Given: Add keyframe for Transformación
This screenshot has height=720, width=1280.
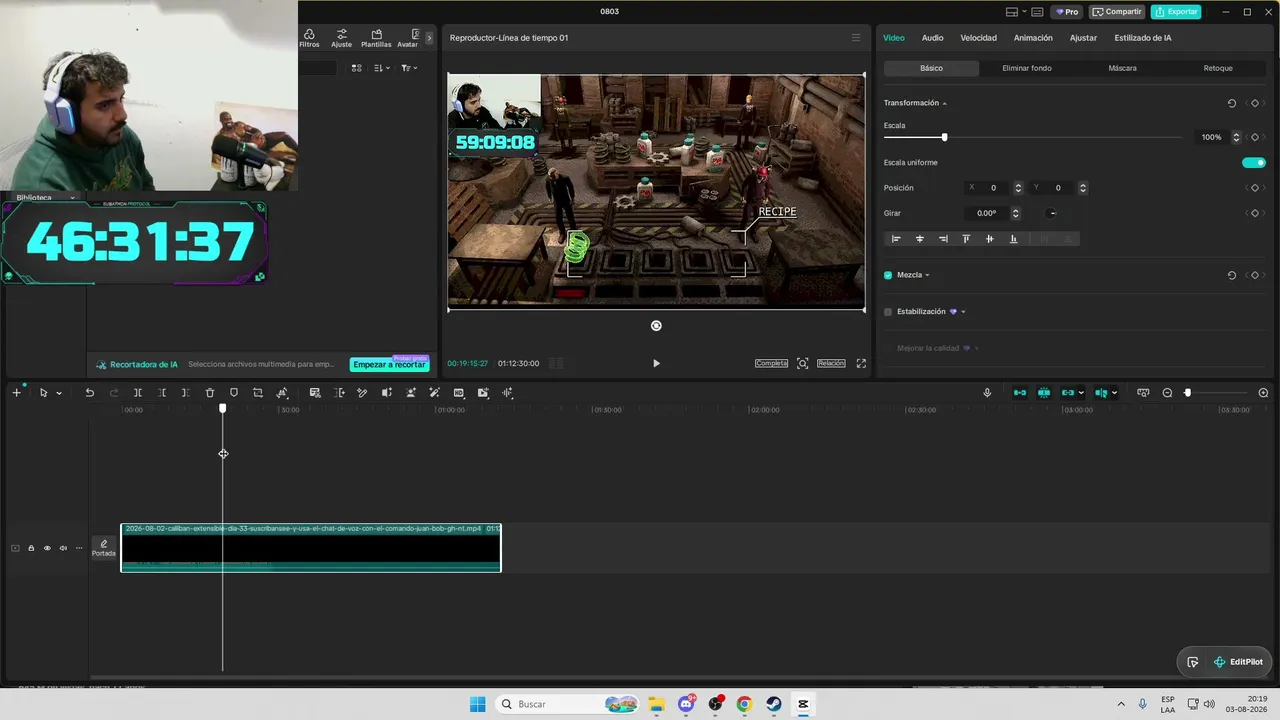Looking at the screenshot, I should (1255, 103).
